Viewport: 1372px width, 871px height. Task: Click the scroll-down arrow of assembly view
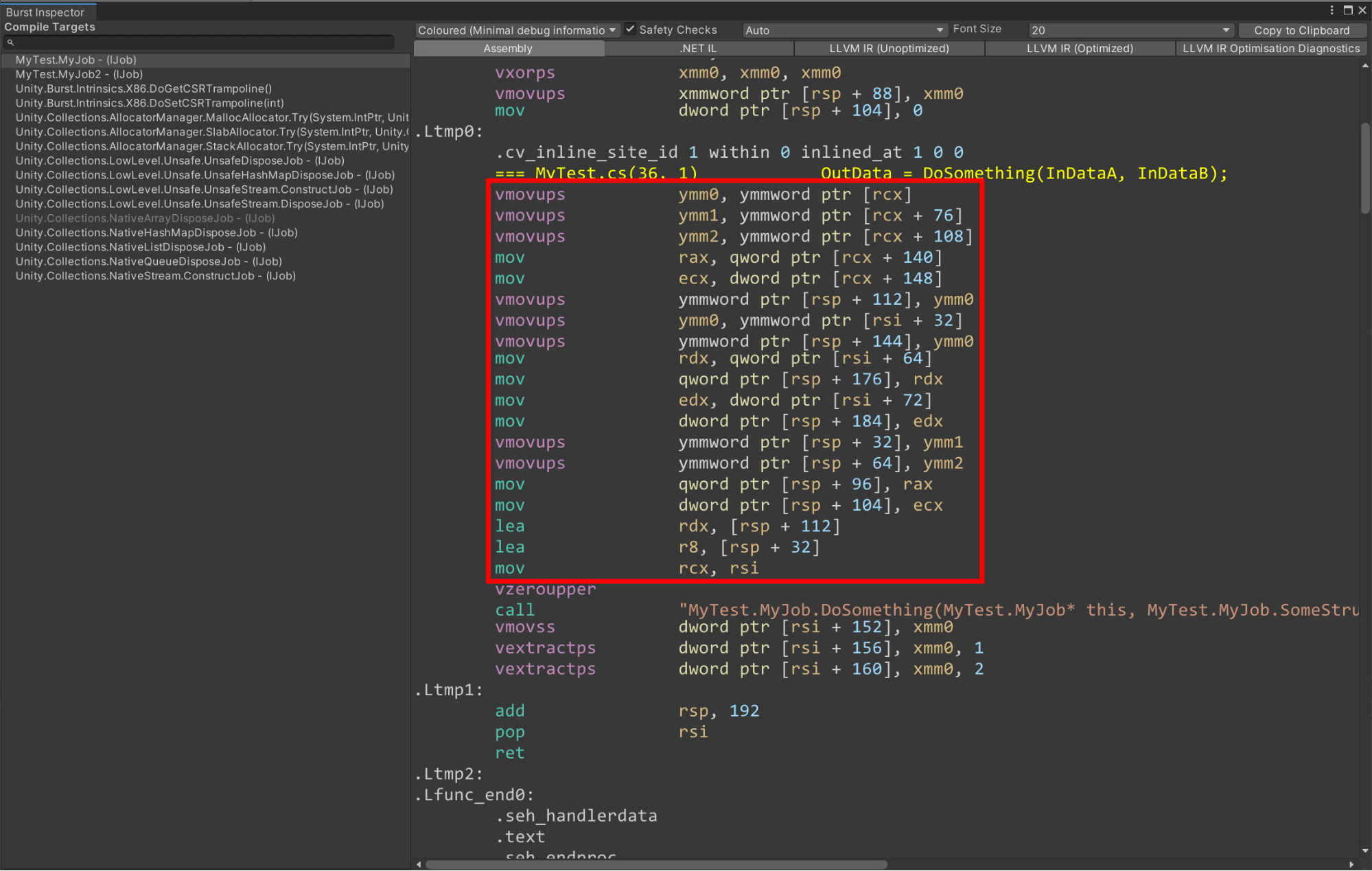pyautogui.click(x=1365, y=851)
